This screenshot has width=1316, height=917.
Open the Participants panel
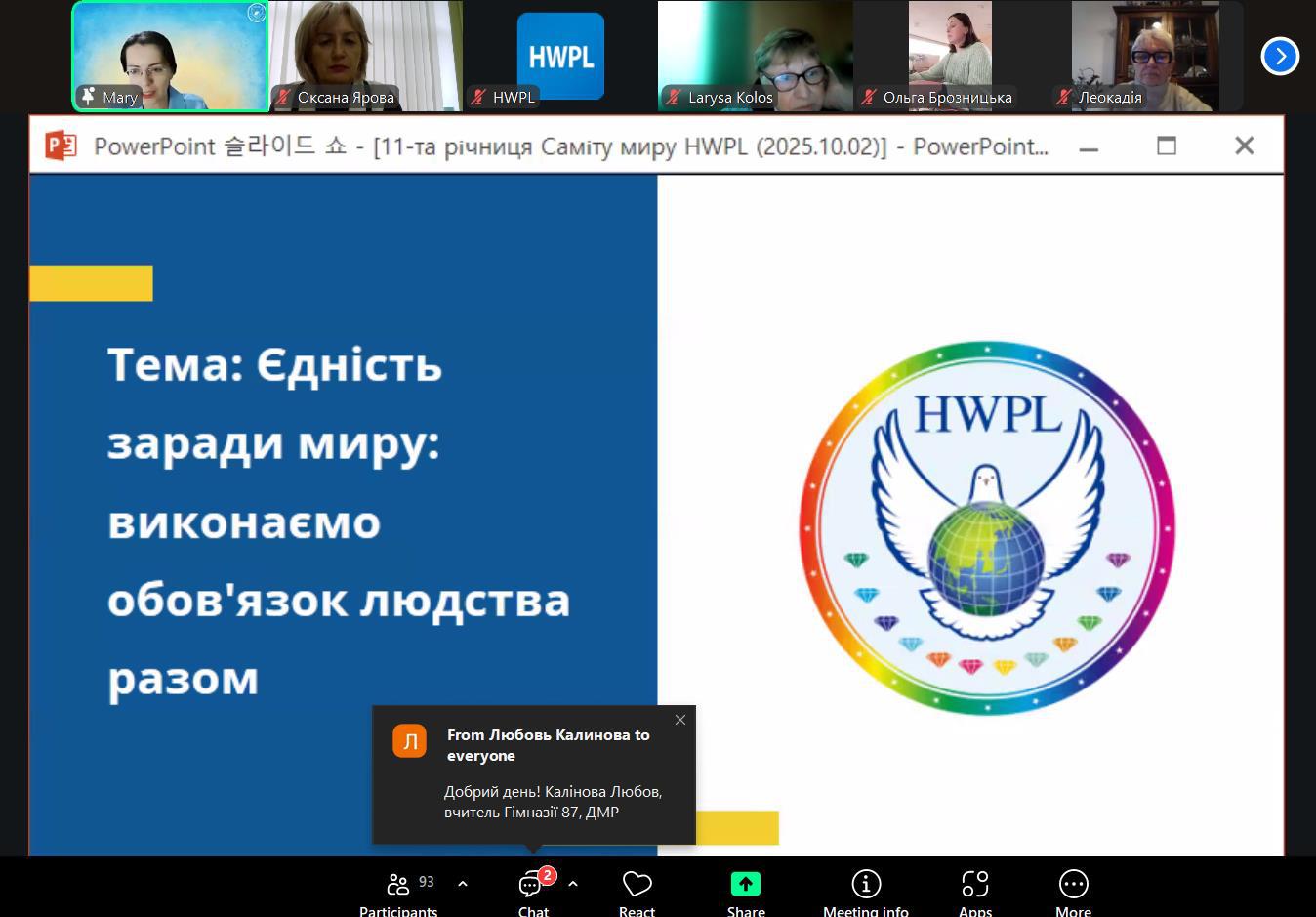click(398, 891)
